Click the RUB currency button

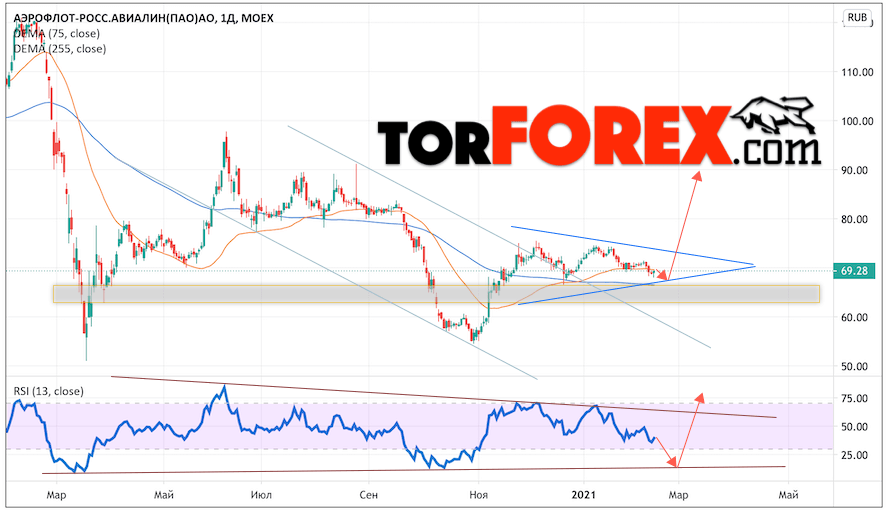pos(857,18)
